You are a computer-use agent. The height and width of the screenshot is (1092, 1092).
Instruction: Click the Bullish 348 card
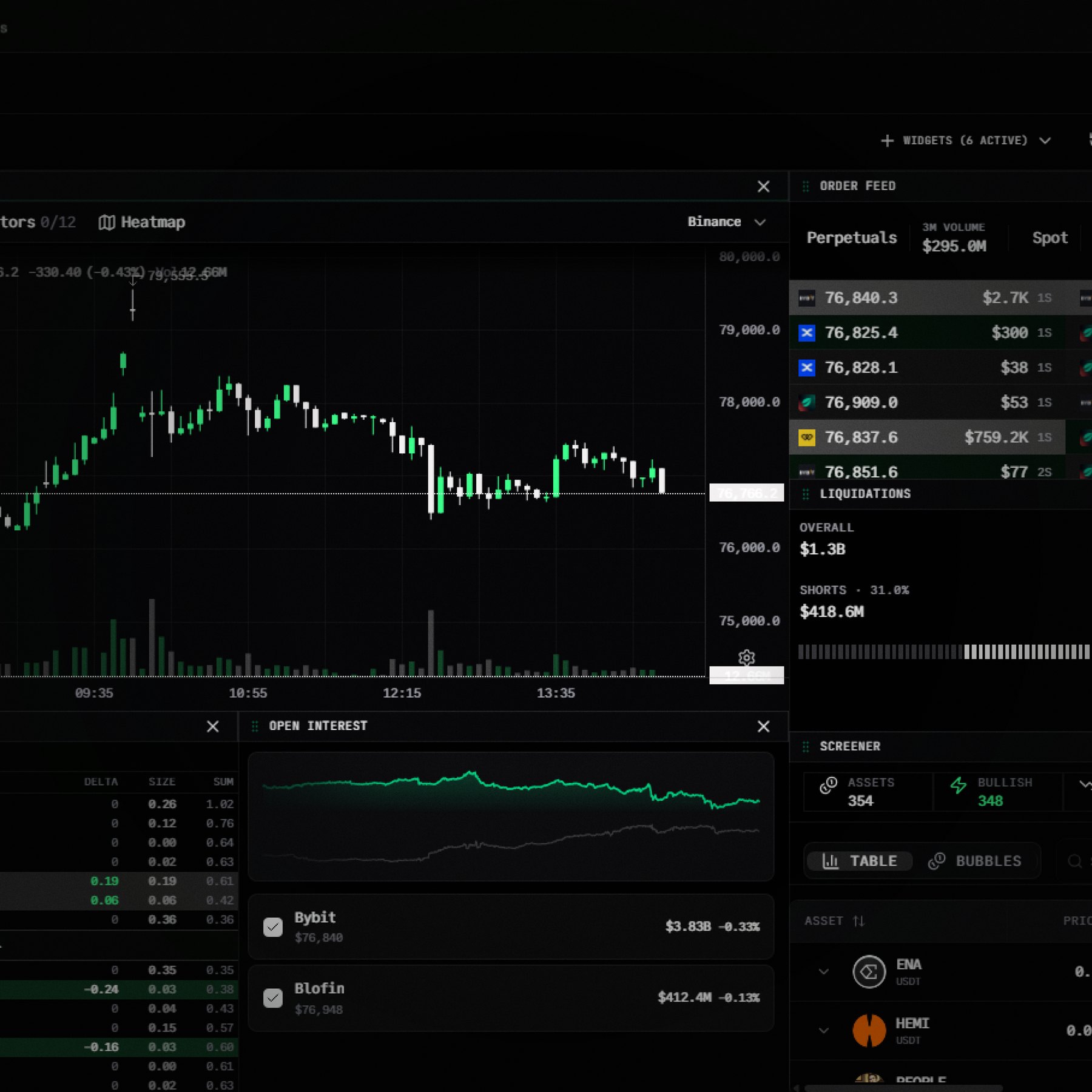(998, 792)
